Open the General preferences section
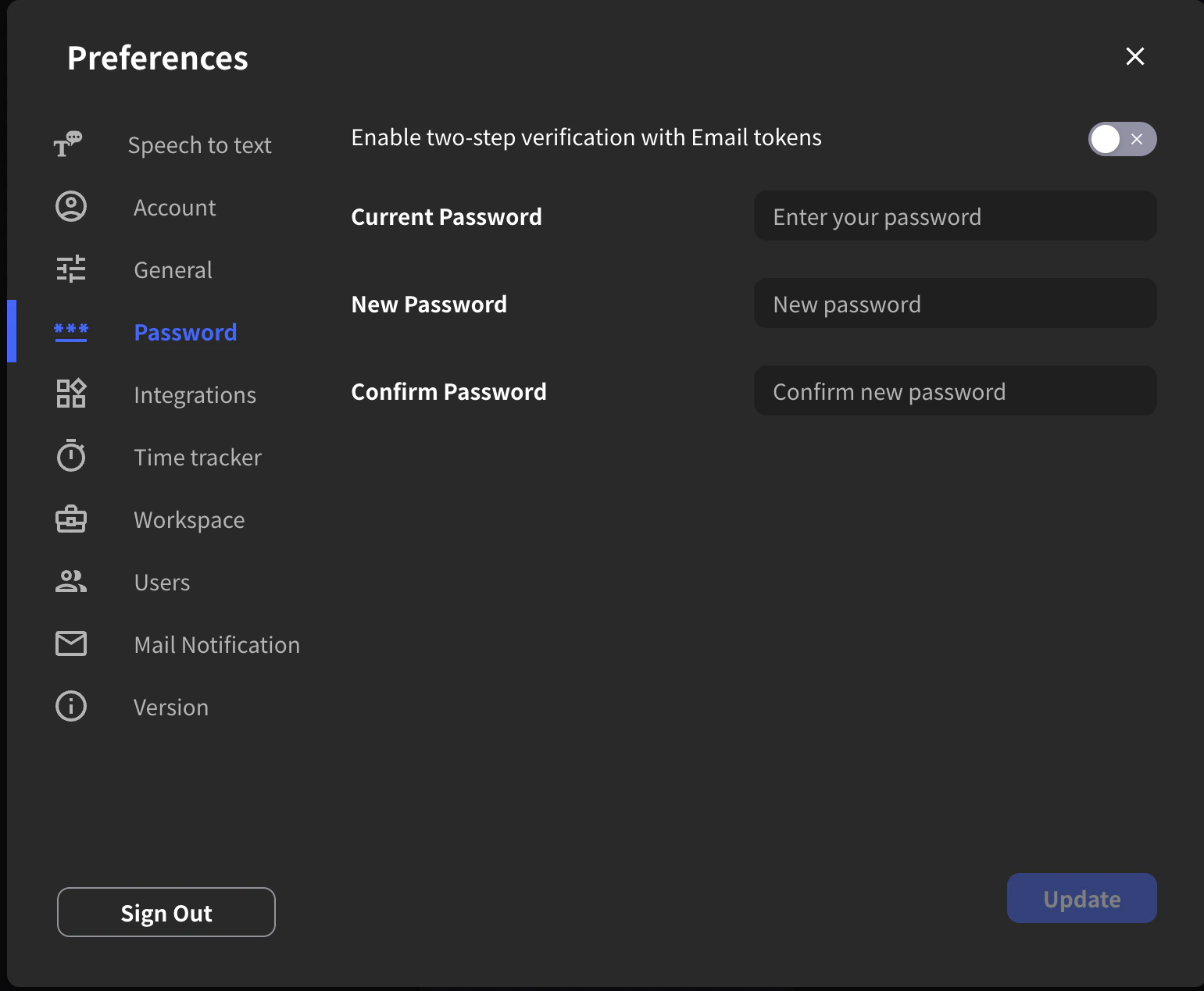Viewport: 1204px width, 991px height. click(x=173, y=269)
